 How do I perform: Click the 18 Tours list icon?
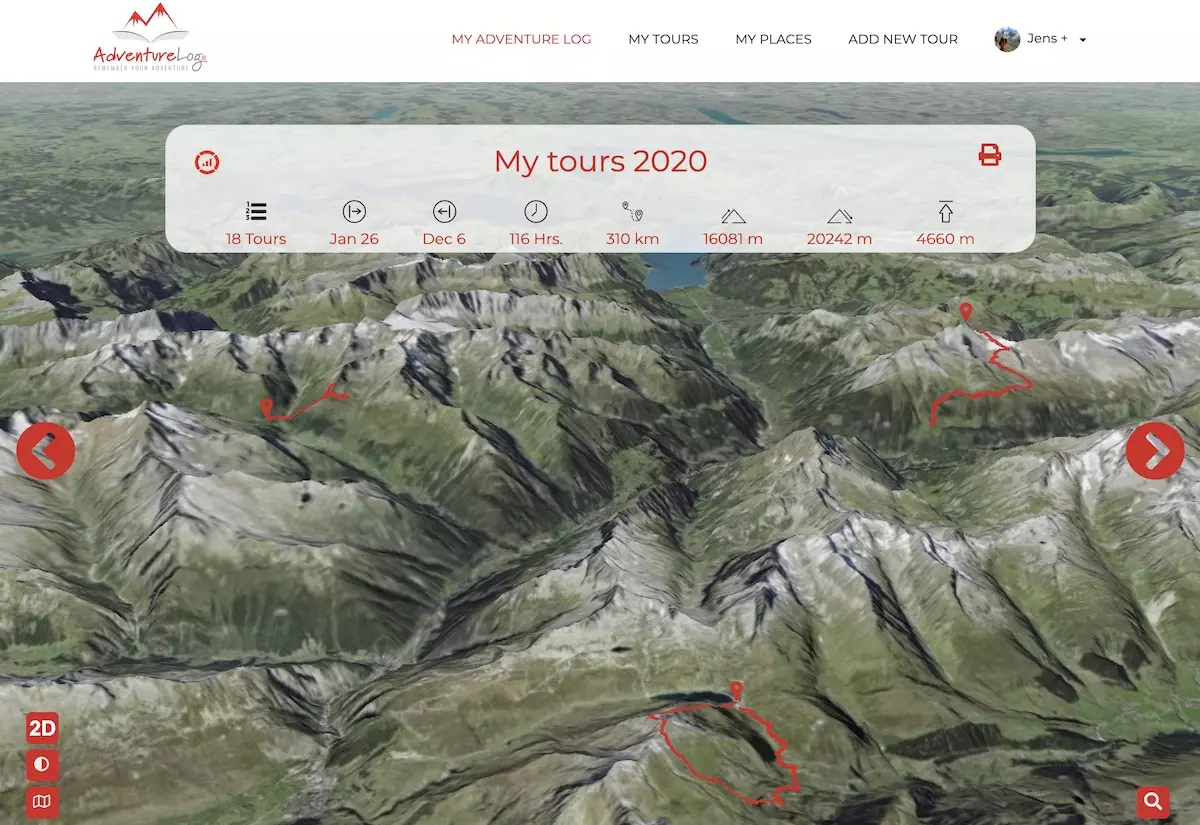pyautogui.click(x=256, y=212)
